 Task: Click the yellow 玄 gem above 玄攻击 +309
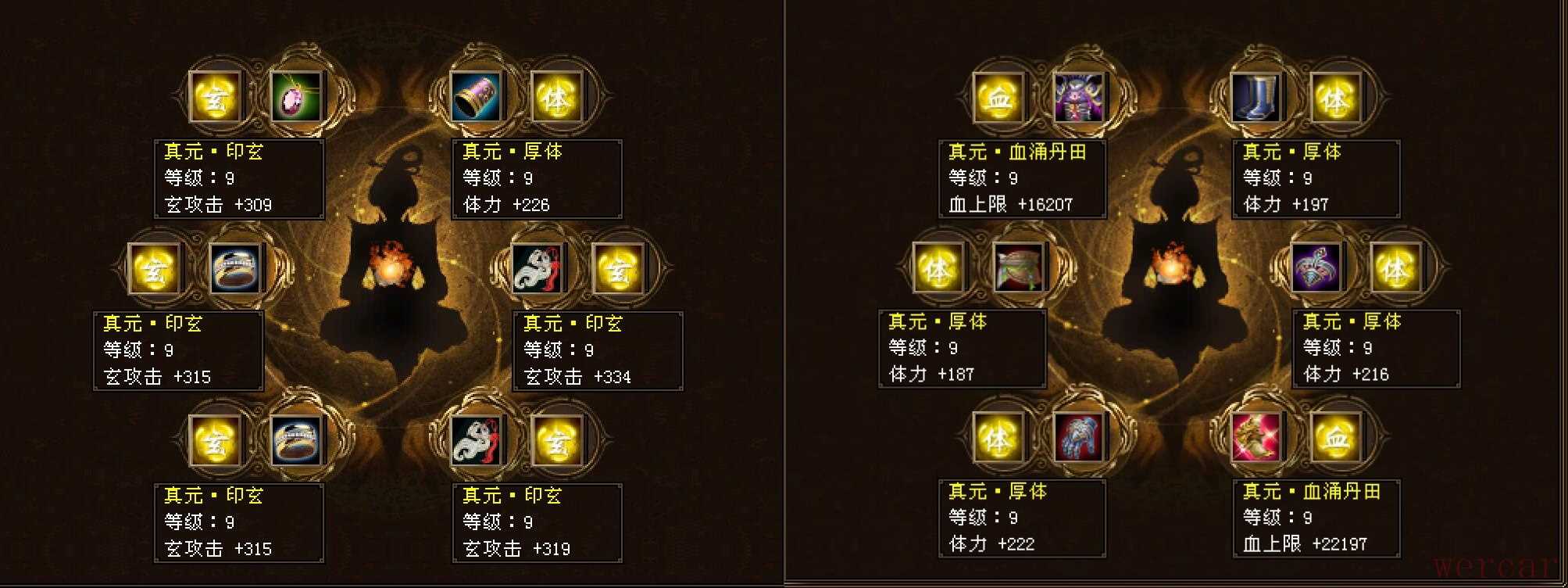click(216, 97)
